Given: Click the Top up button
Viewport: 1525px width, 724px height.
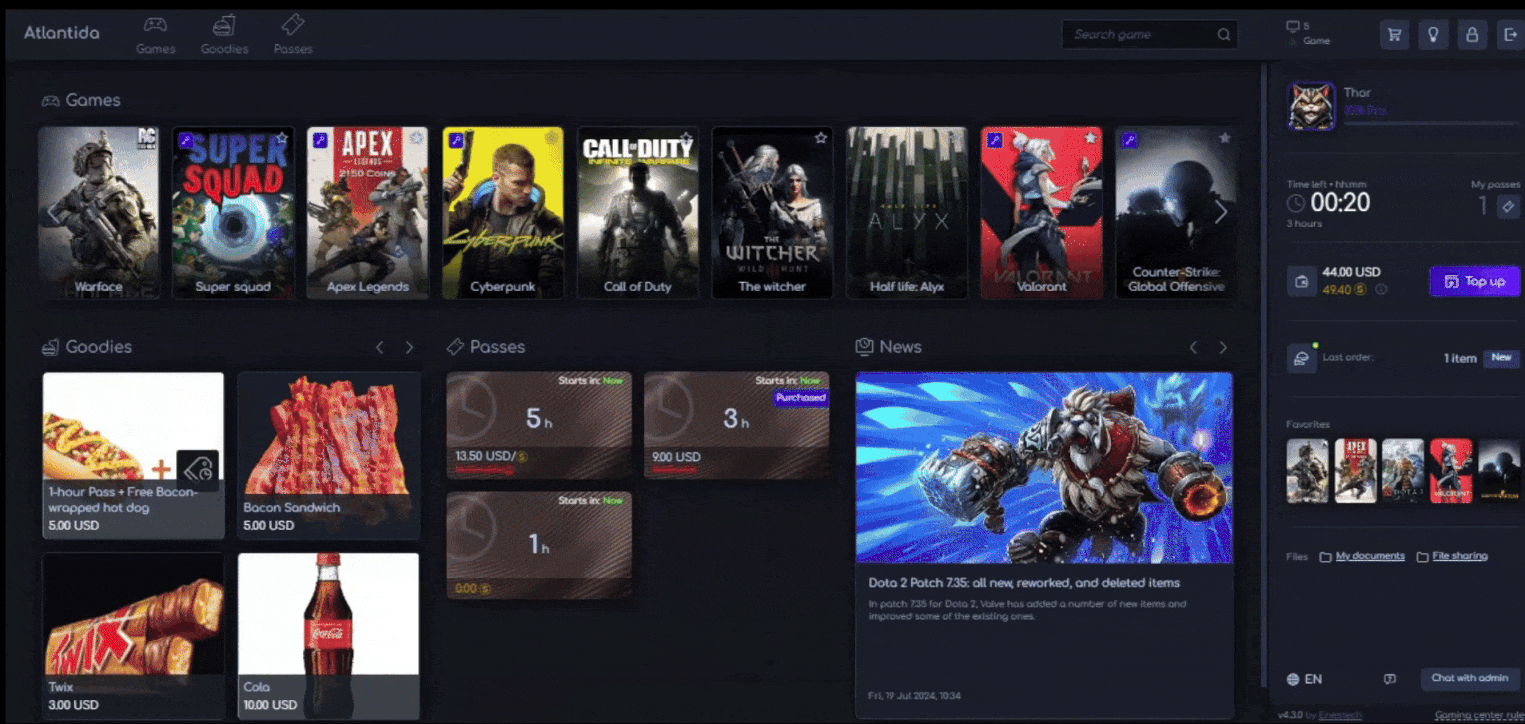Looking at the screenshot, I should click(x=1475, y=281).
